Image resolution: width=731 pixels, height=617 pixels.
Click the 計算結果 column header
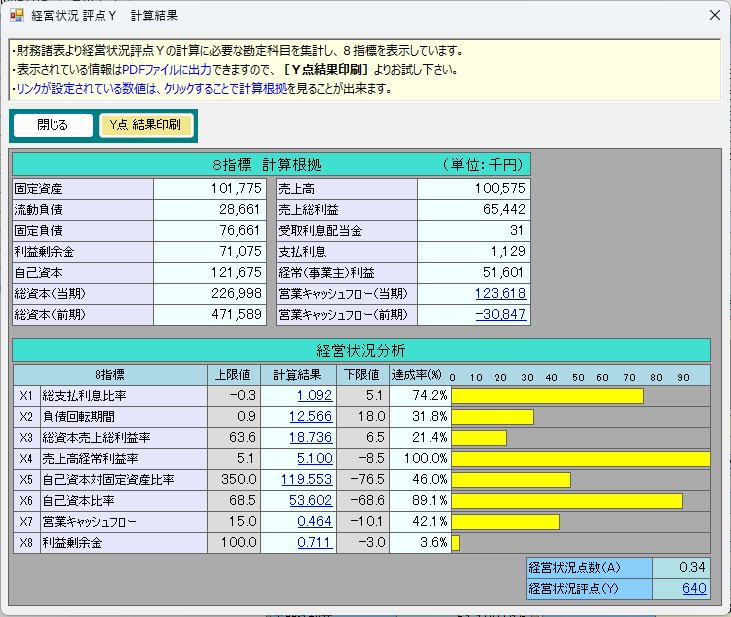[298, 375]
